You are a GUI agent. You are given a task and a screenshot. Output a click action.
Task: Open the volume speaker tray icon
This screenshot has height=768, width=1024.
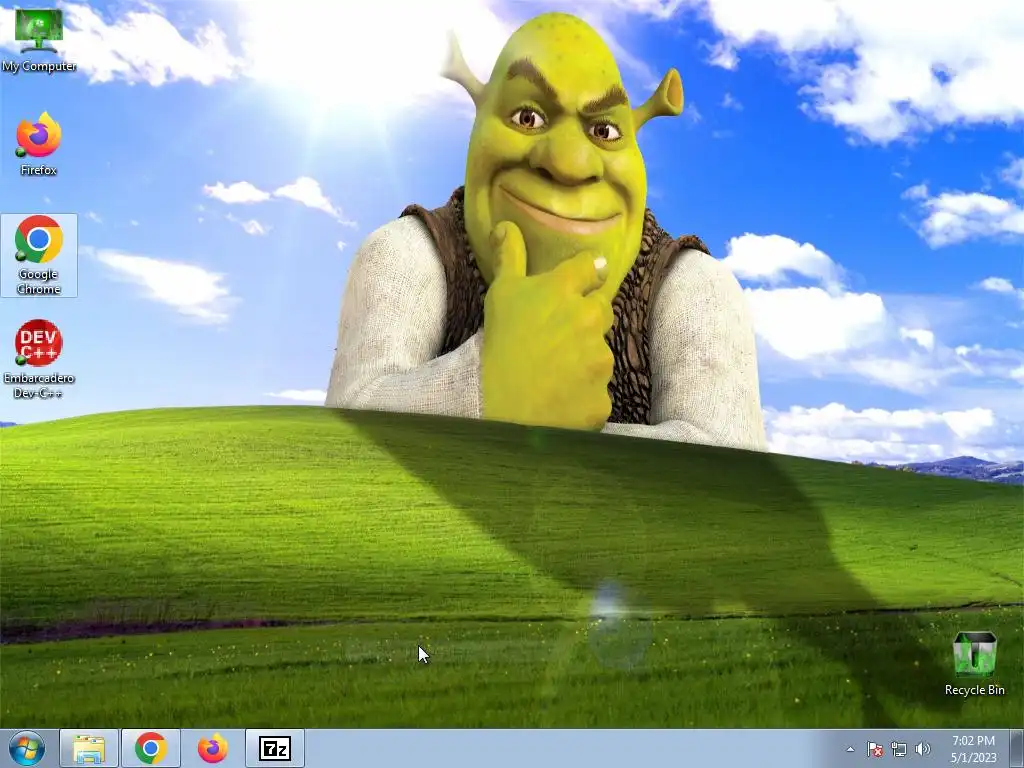click(x=922, y=749)
